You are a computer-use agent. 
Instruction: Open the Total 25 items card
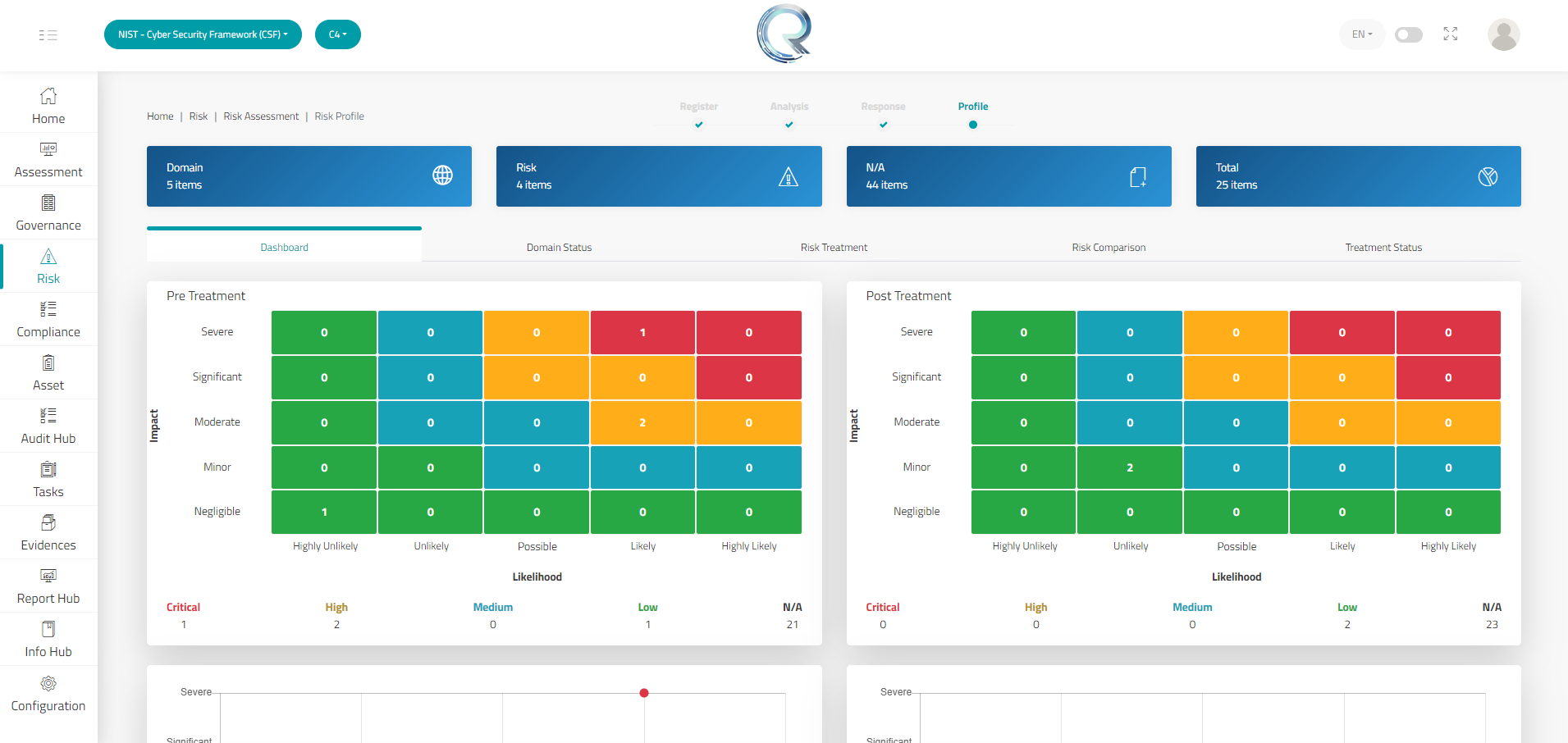click(1358, 176)
